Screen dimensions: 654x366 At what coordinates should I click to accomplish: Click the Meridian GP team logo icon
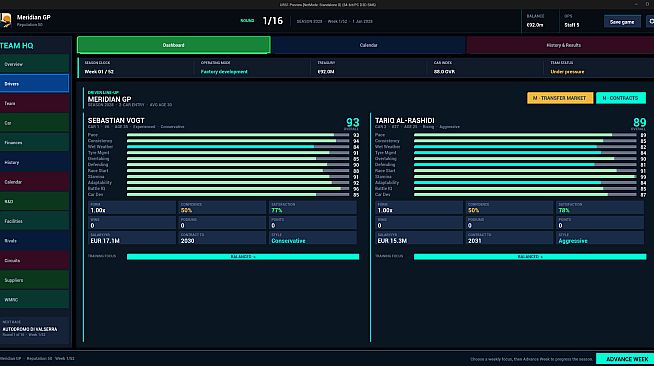(5, 20)
